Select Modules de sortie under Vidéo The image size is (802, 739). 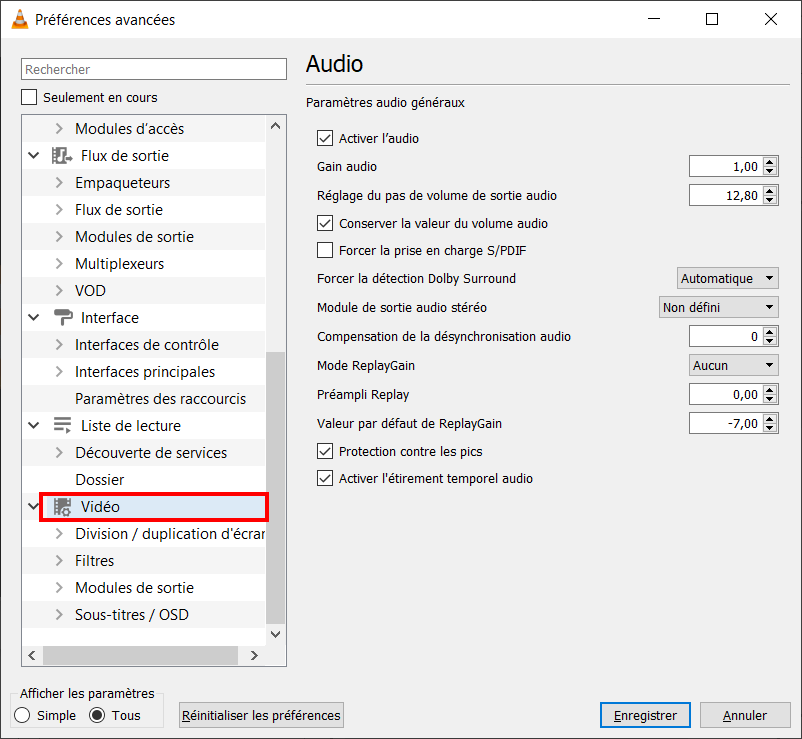point(134,588)
